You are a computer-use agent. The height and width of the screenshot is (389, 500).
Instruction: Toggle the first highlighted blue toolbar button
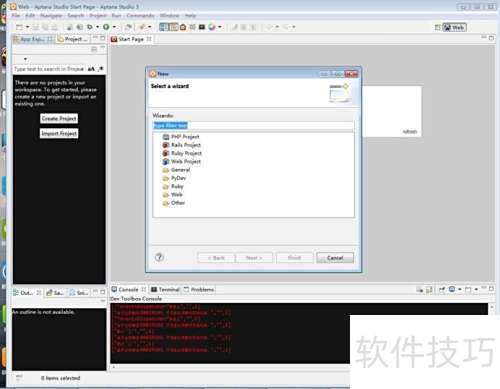(x=163, y=27)
